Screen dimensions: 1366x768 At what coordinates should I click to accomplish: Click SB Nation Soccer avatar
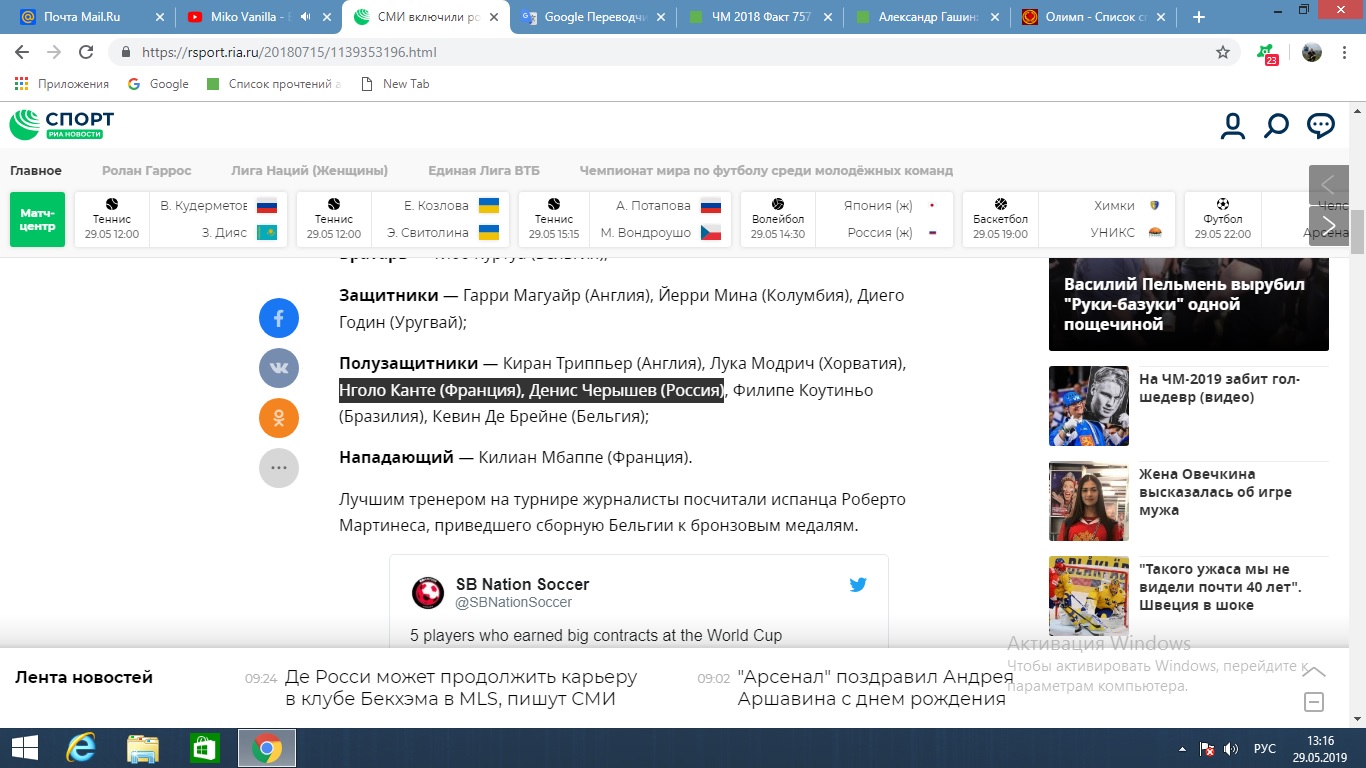click(x=428, y=593)
